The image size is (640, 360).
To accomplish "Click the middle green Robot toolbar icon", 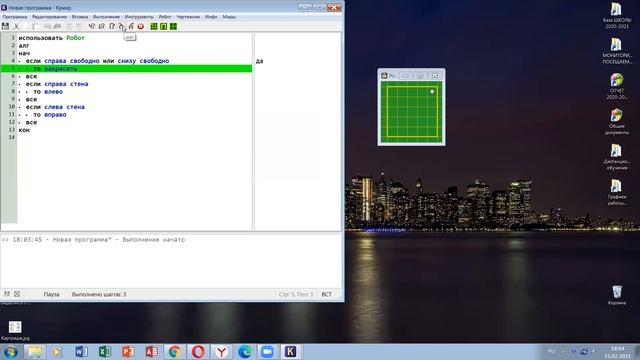I will (x=164, y=26).
